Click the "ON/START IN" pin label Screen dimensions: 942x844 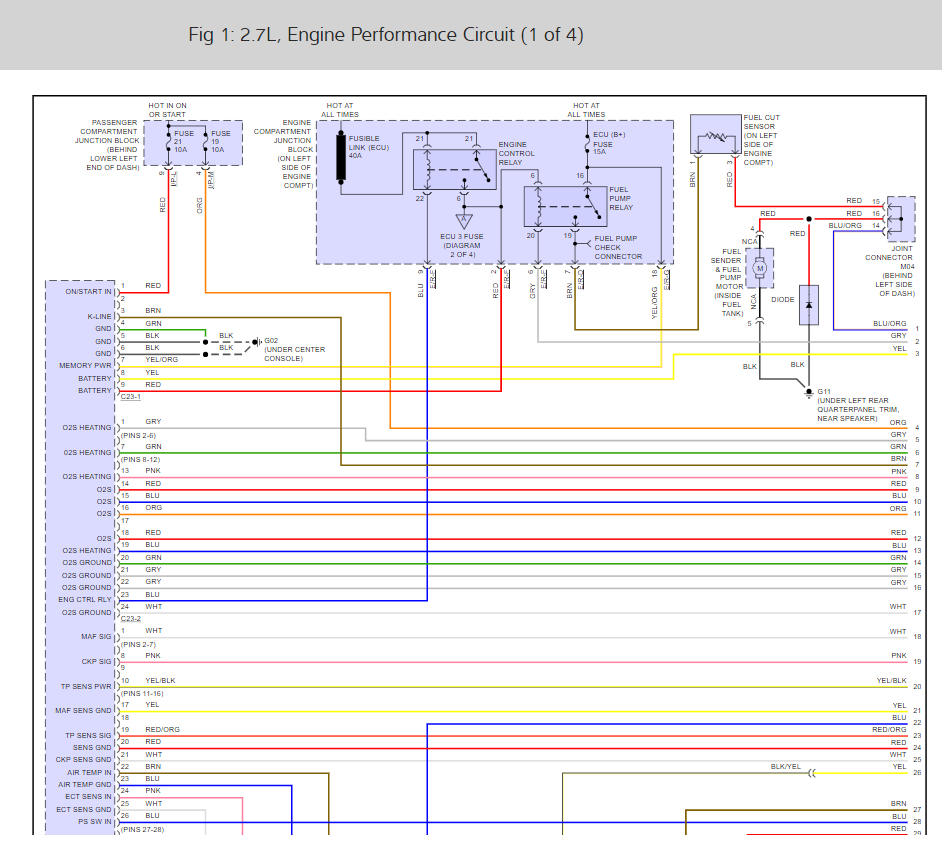(89, 291)
